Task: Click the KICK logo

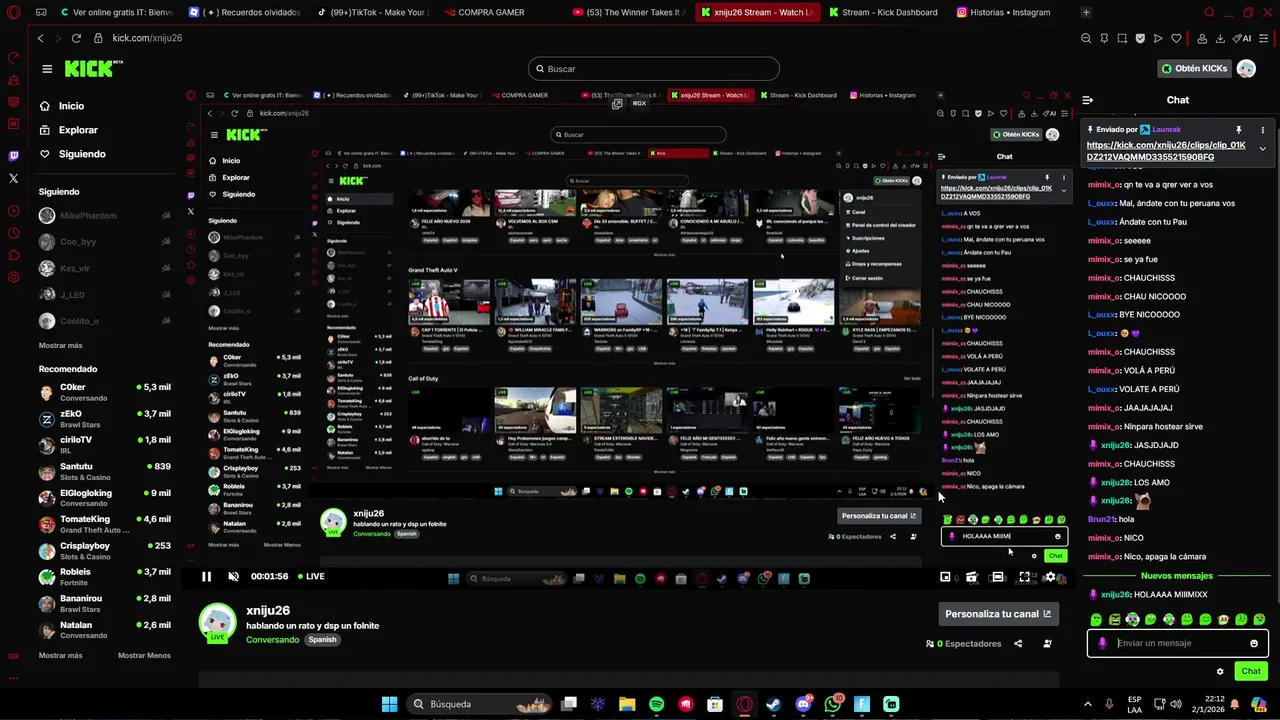Action: point(93,68)
